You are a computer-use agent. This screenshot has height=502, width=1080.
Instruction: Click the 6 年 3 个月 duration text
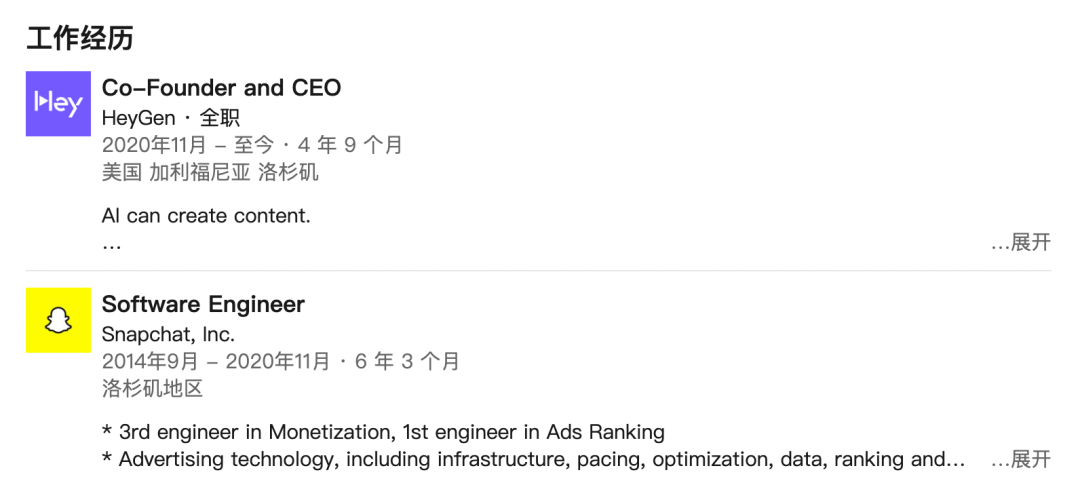pyautogui.click(x=407, y=362)
